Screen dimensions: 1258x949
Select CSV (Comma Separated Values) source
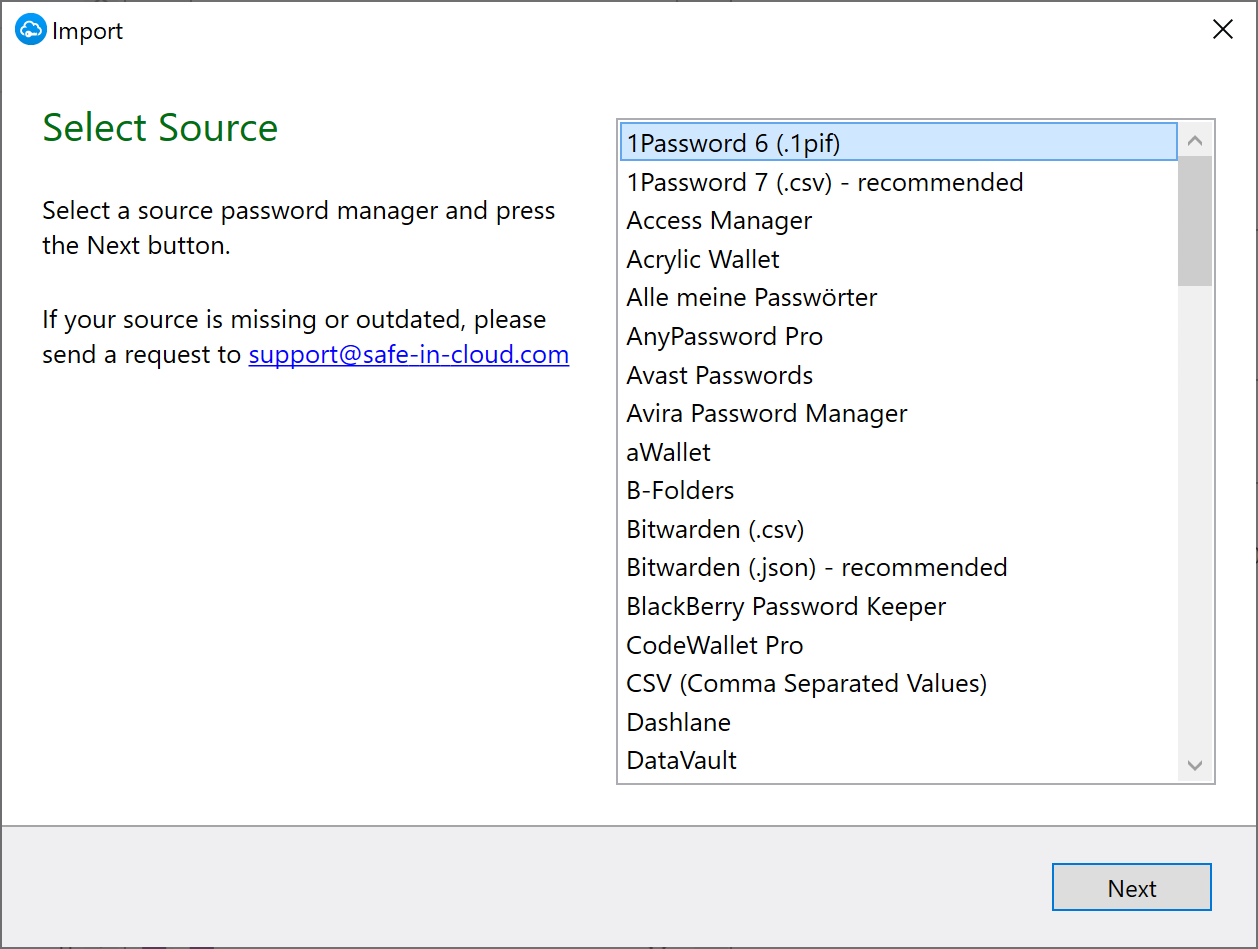[898, 683]
